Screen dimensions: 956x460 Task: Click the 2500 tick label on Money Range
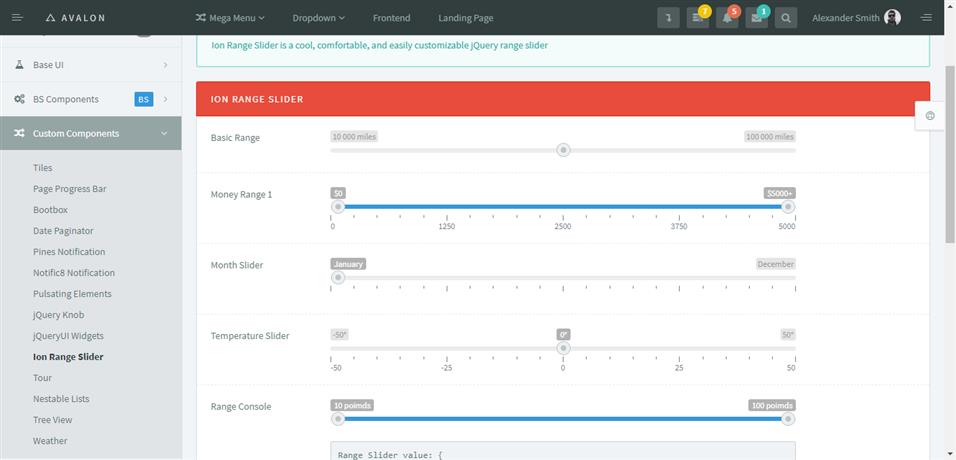click(x=563, y=226)
